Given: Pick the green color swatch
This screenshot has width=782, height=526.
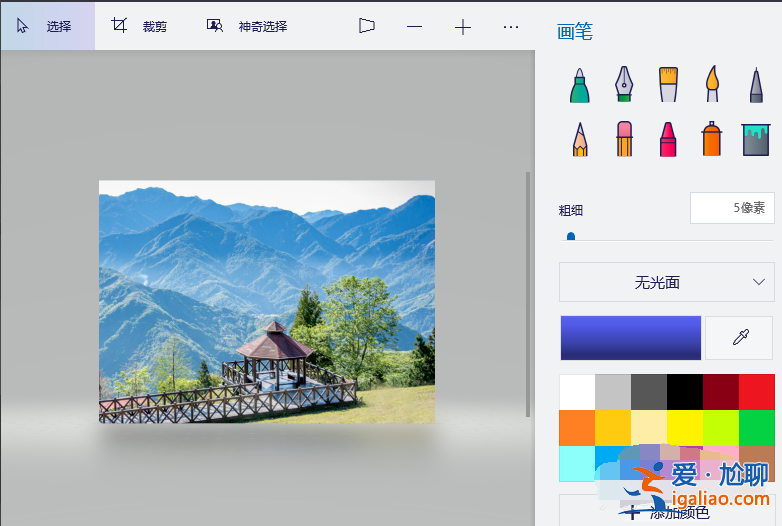Looking at the screenshot, I should (x=757, y=428).
